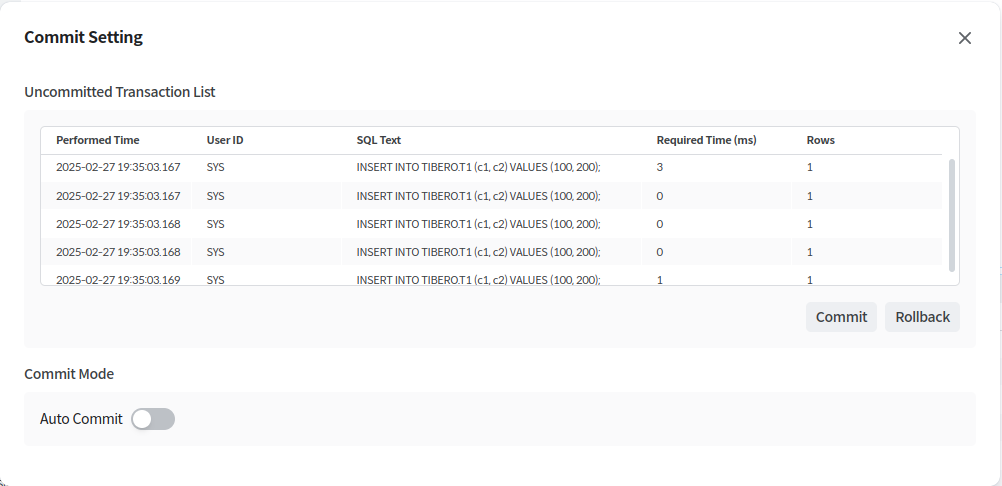Click Rows value 1 in the first row

coord(810,168)
